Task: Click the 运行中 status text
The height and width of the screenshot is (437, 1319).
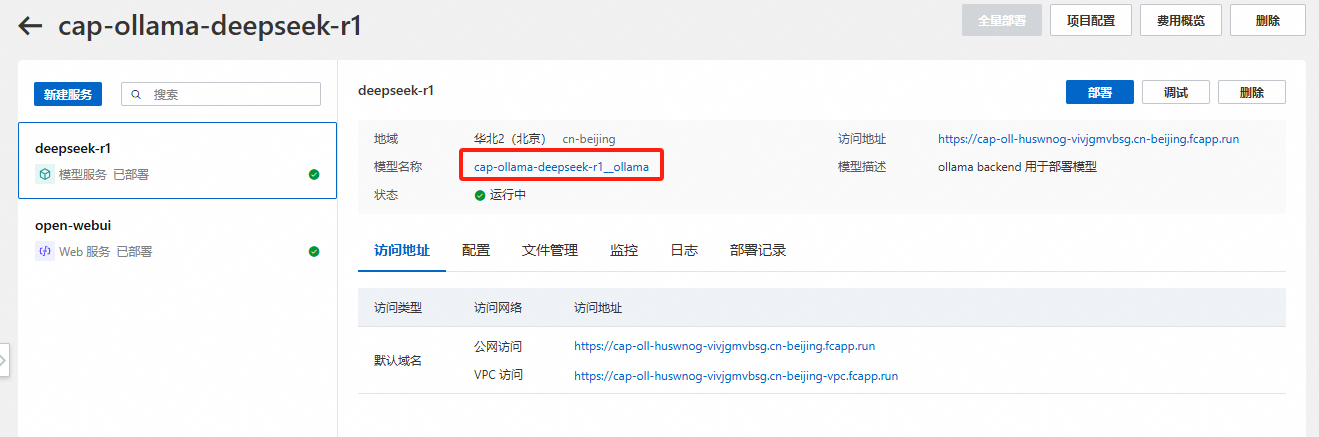Action: click(508, 195)
